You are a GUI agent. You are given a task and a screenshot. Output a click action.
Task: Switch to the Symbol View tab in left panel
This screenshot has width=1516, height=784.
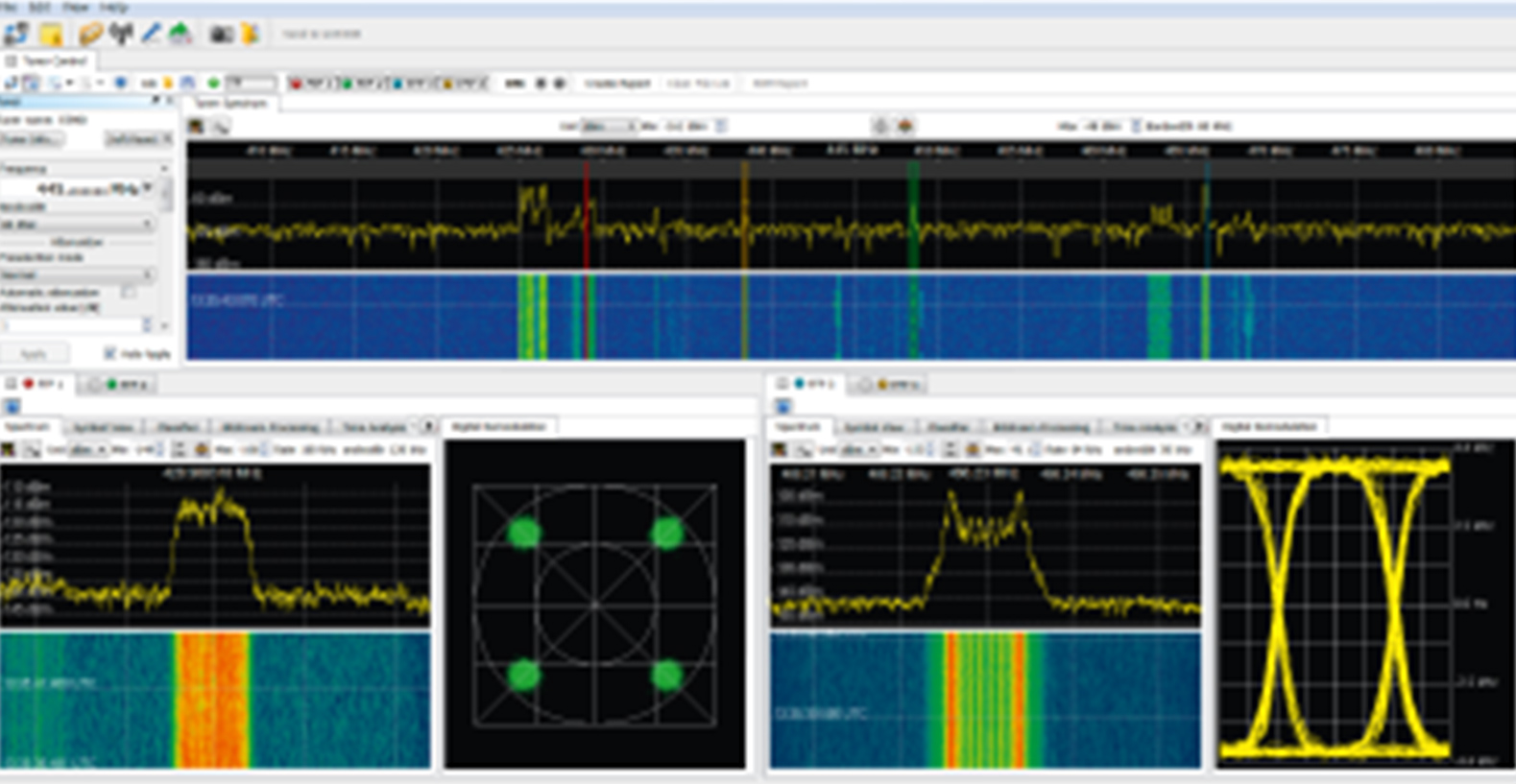(x=104, y=427)
